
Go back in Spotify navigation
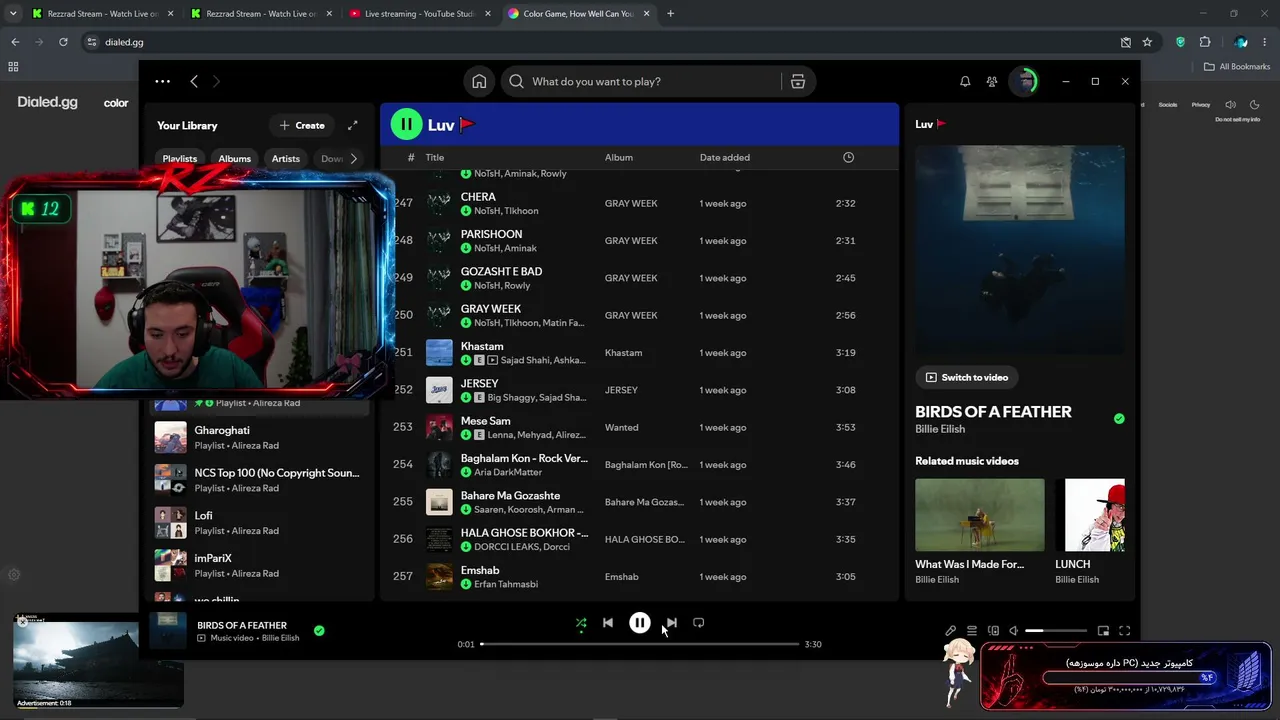click(x=194, y=82)
